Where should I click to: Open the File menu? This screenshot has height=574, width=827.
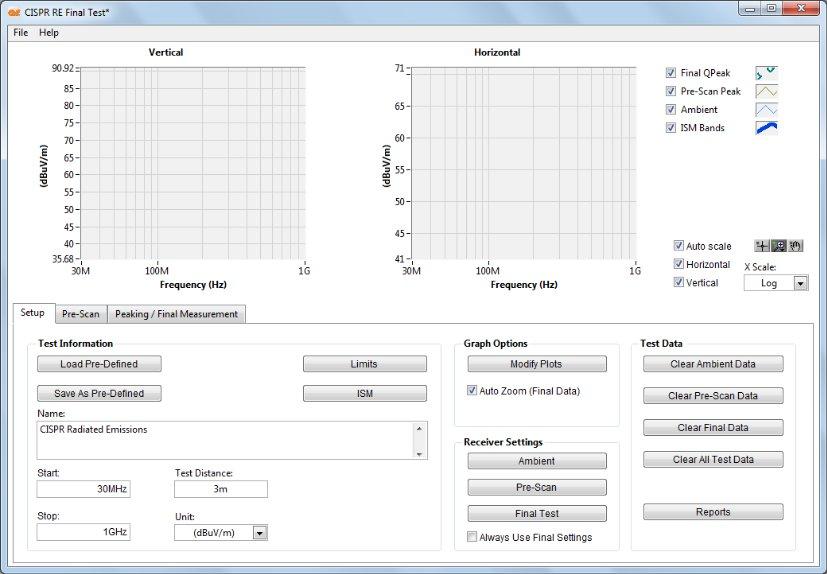[x=21, y=33]
